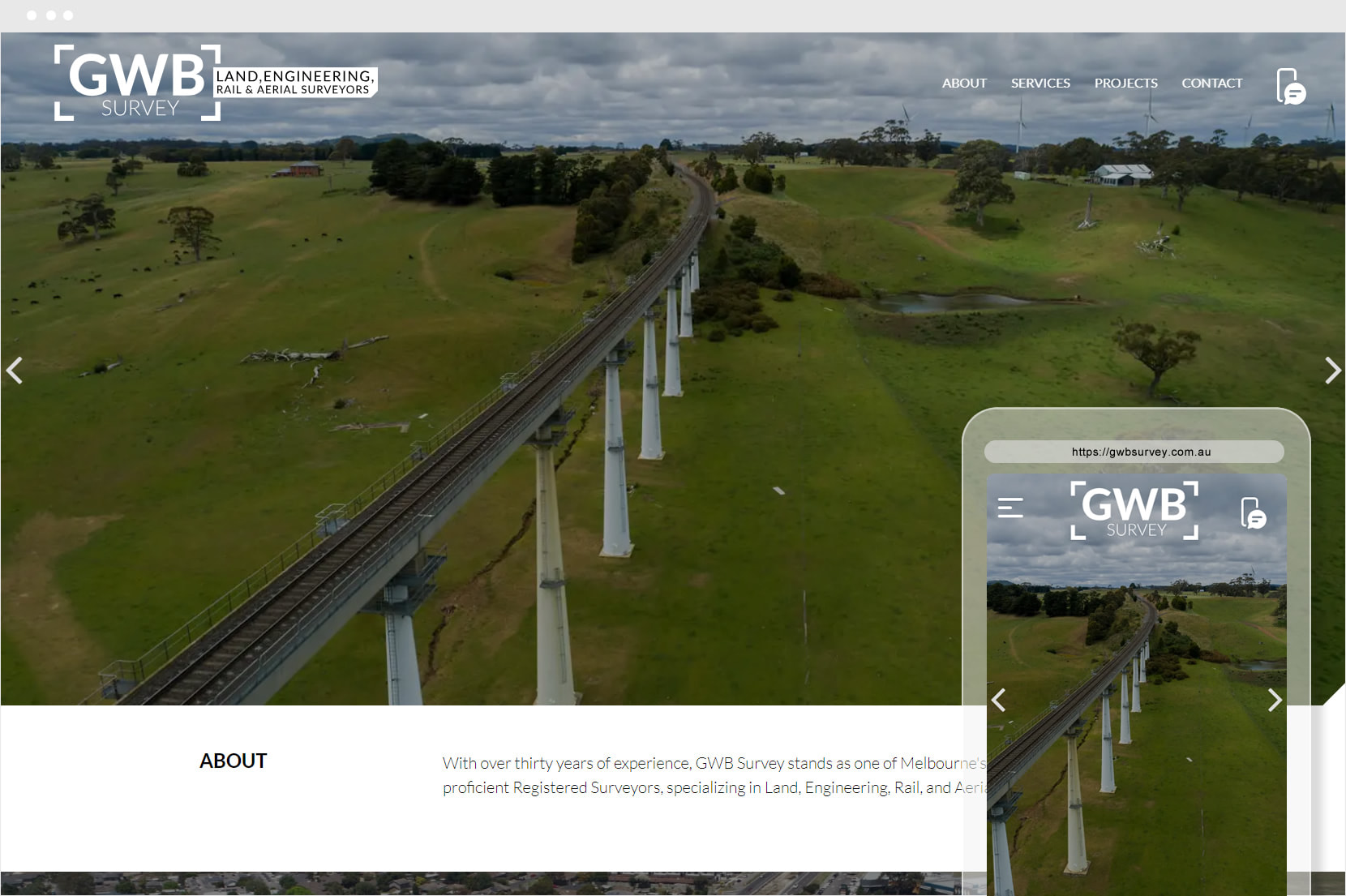
Task: Advance to next slide in desktop hero
Action: click(x=1331, y=371)
